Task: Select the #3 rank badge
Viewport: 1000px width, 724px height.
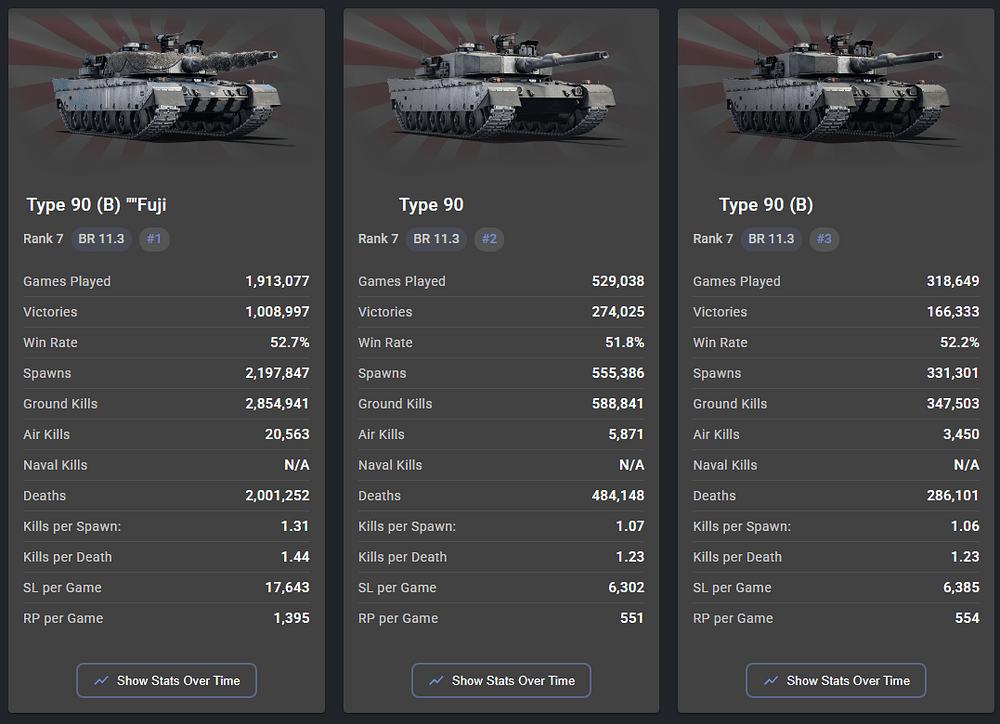Action: click(x=824, y=239)
